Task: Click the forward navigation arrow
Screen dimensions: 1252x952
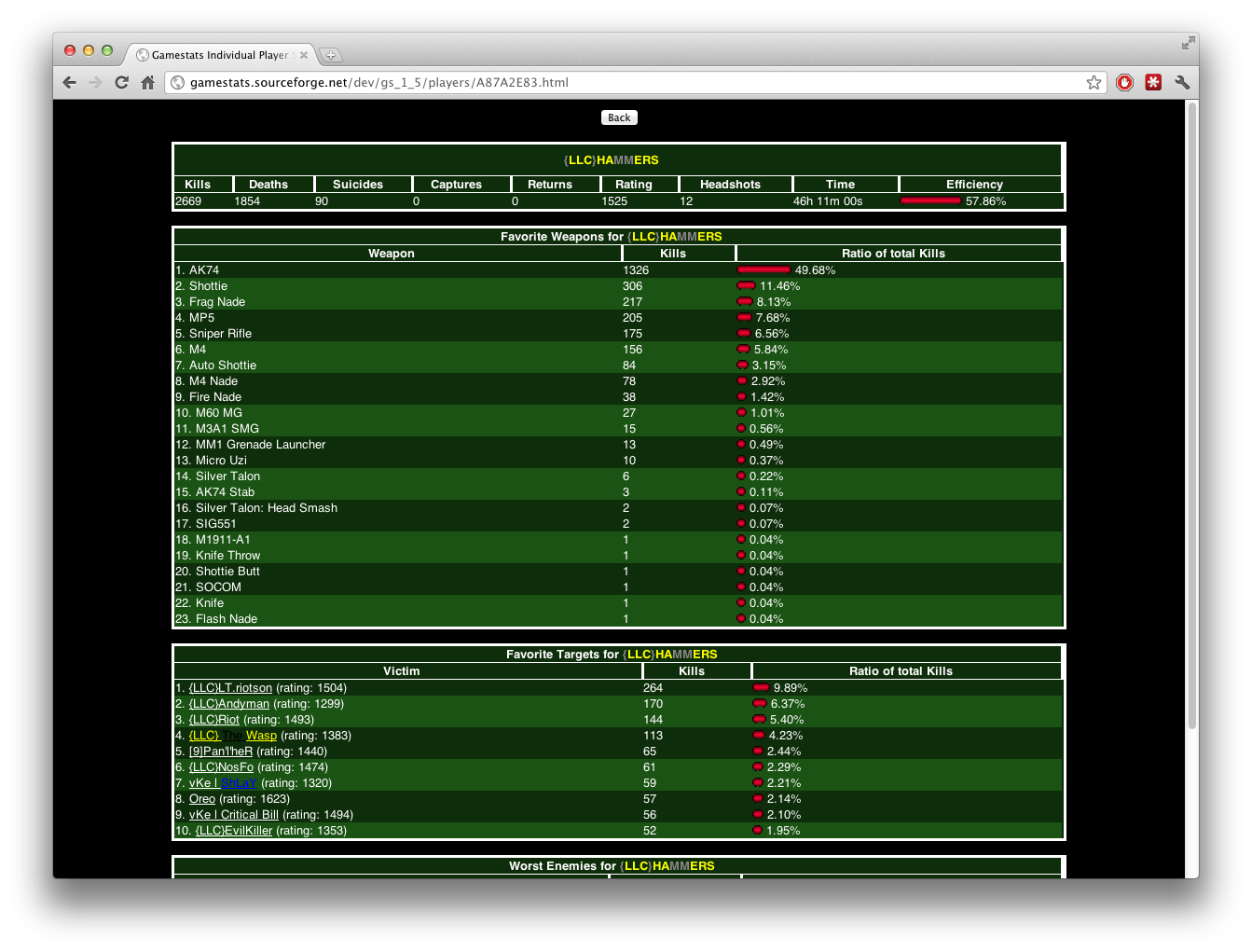Action: [x=95, y=82]
